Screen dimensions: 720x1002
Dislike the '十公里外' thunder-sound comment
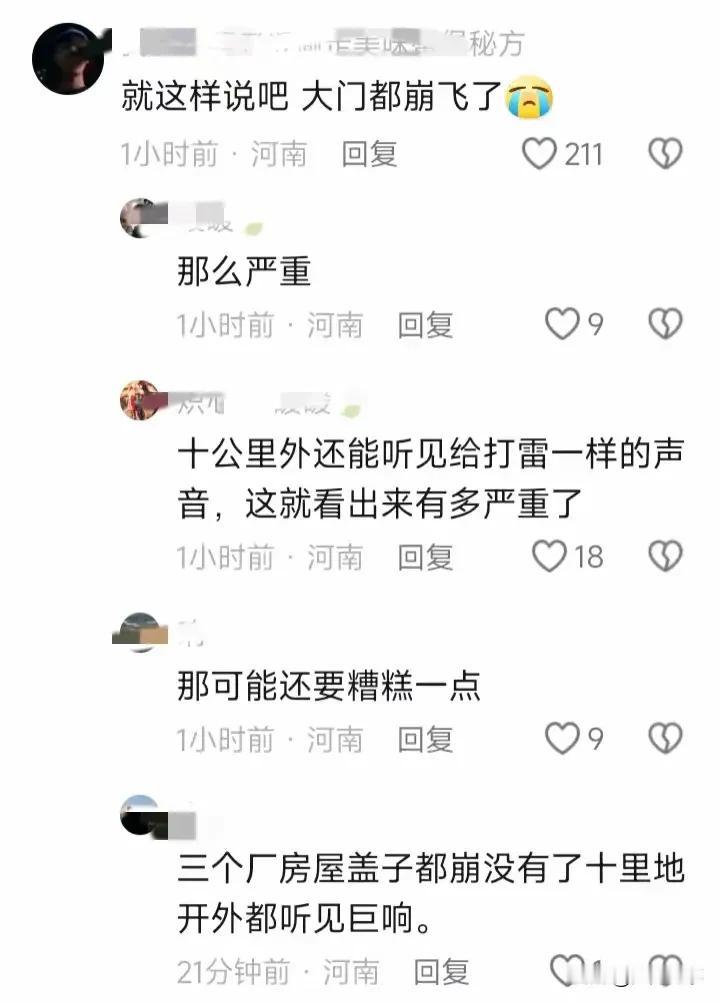(665, 556)
